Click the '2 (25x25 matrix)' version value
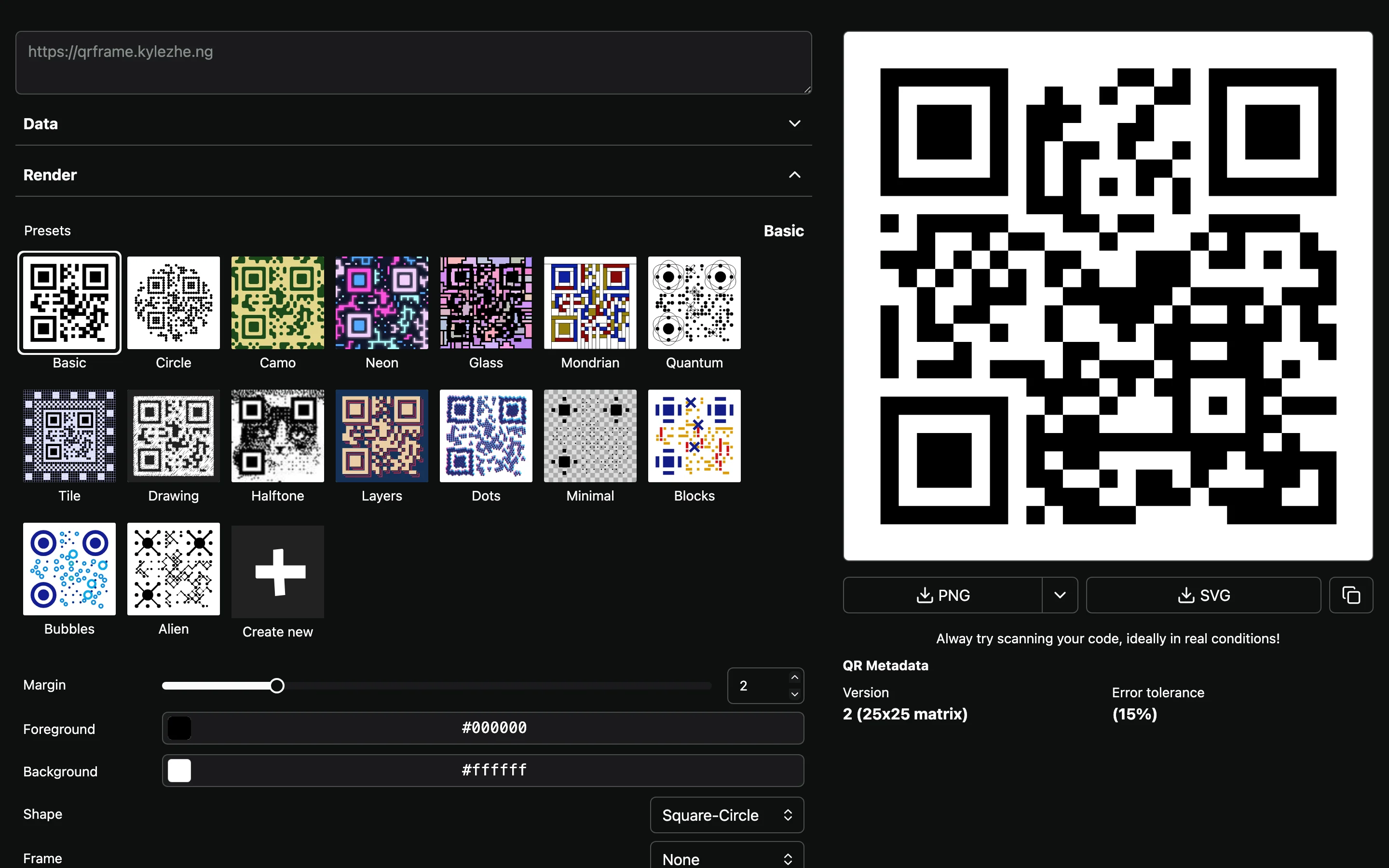 905,714
